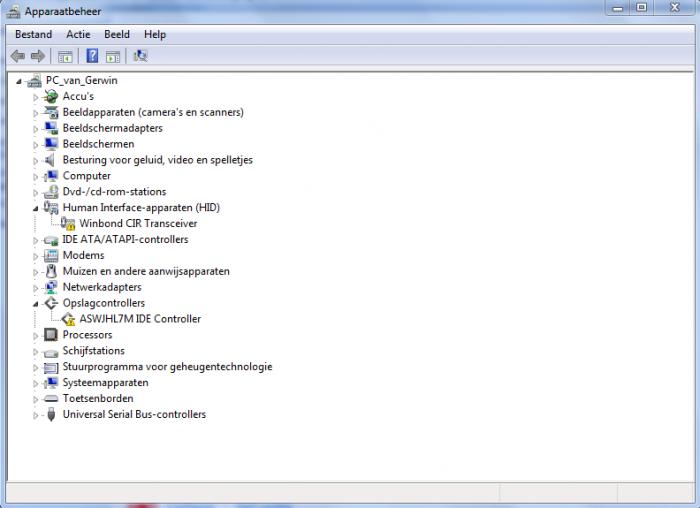Viewport: 700px width, 508px height.
Task: Select Dvd-/cd-rom-stations label
Action: pyautogui.click(x=114, y=192)
